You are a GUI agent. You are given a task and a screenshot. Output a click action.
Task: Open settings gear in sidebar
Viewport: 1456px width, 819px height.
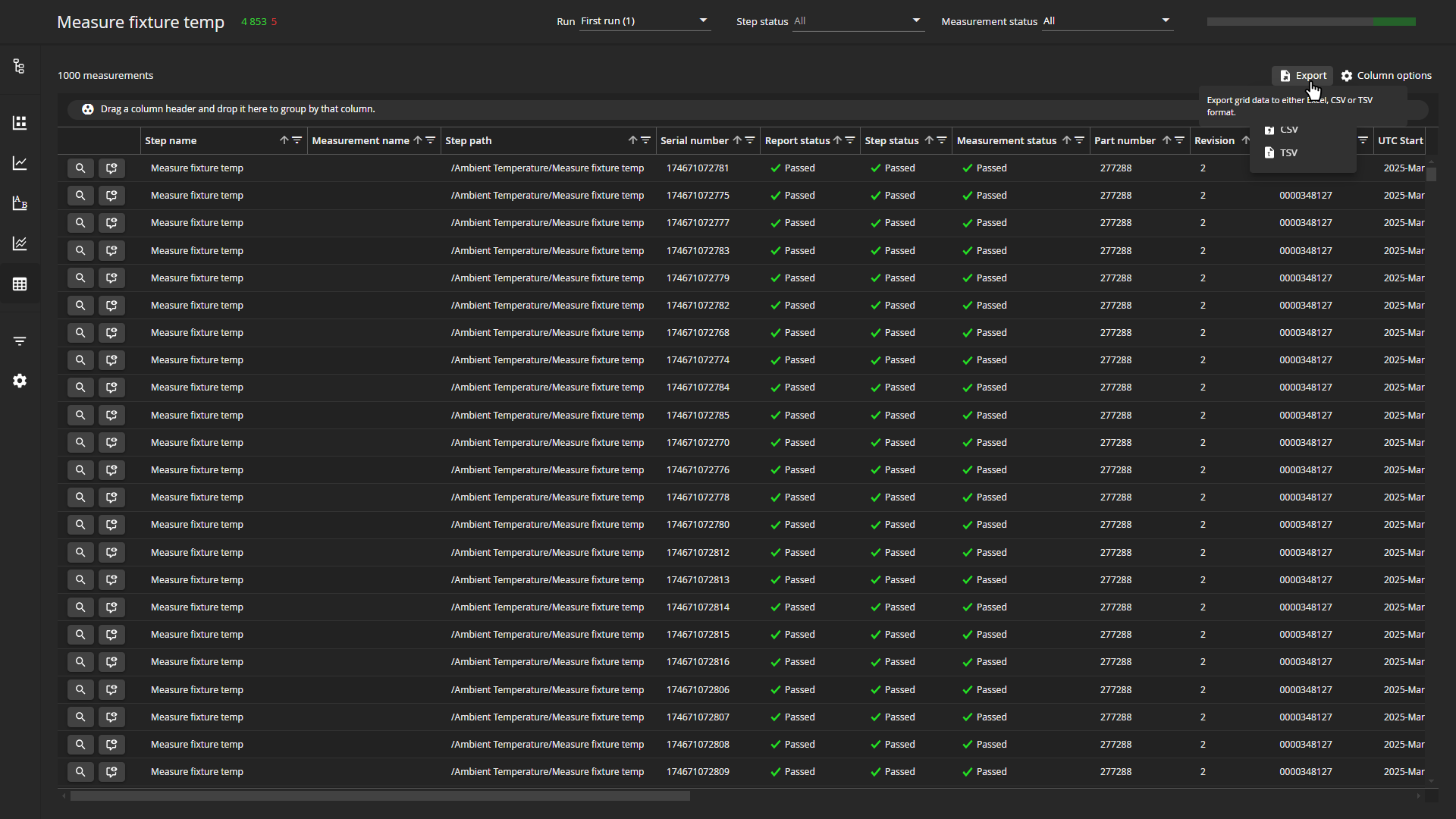20,381
